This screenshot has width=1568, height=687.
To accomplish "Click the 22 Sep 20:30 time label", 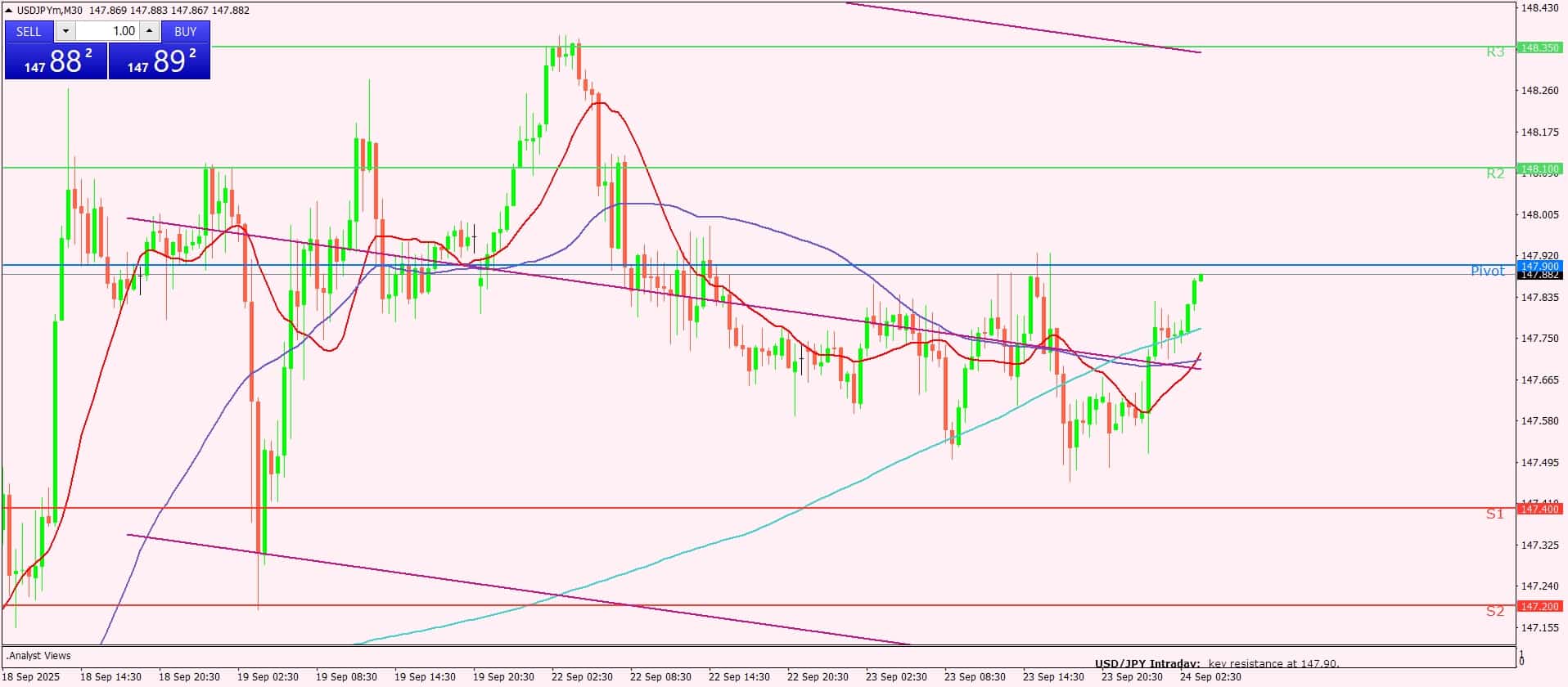I will coord(818,677).
